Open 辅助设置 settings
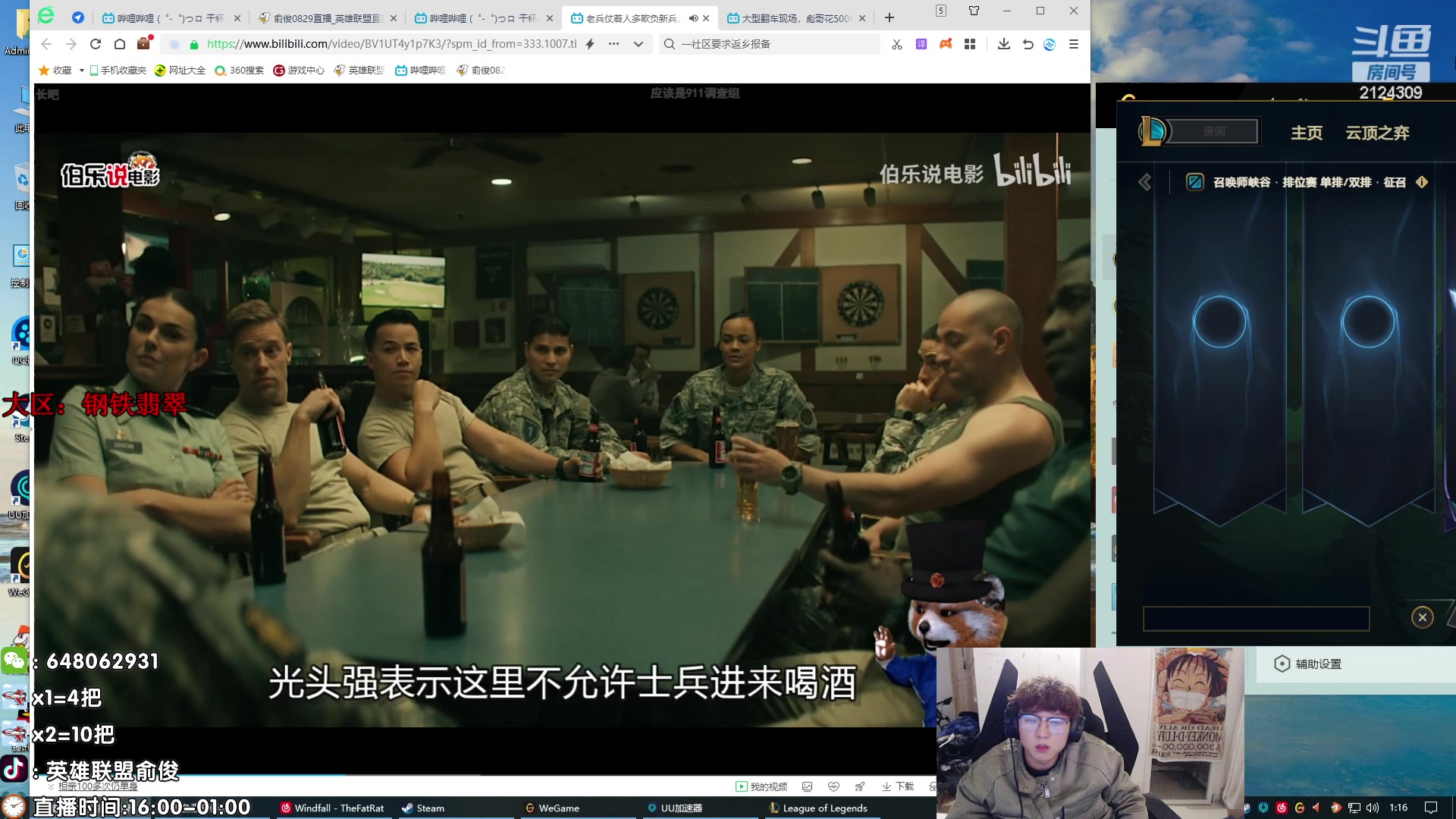The image size is (1456, 819). click(1308, 664)
